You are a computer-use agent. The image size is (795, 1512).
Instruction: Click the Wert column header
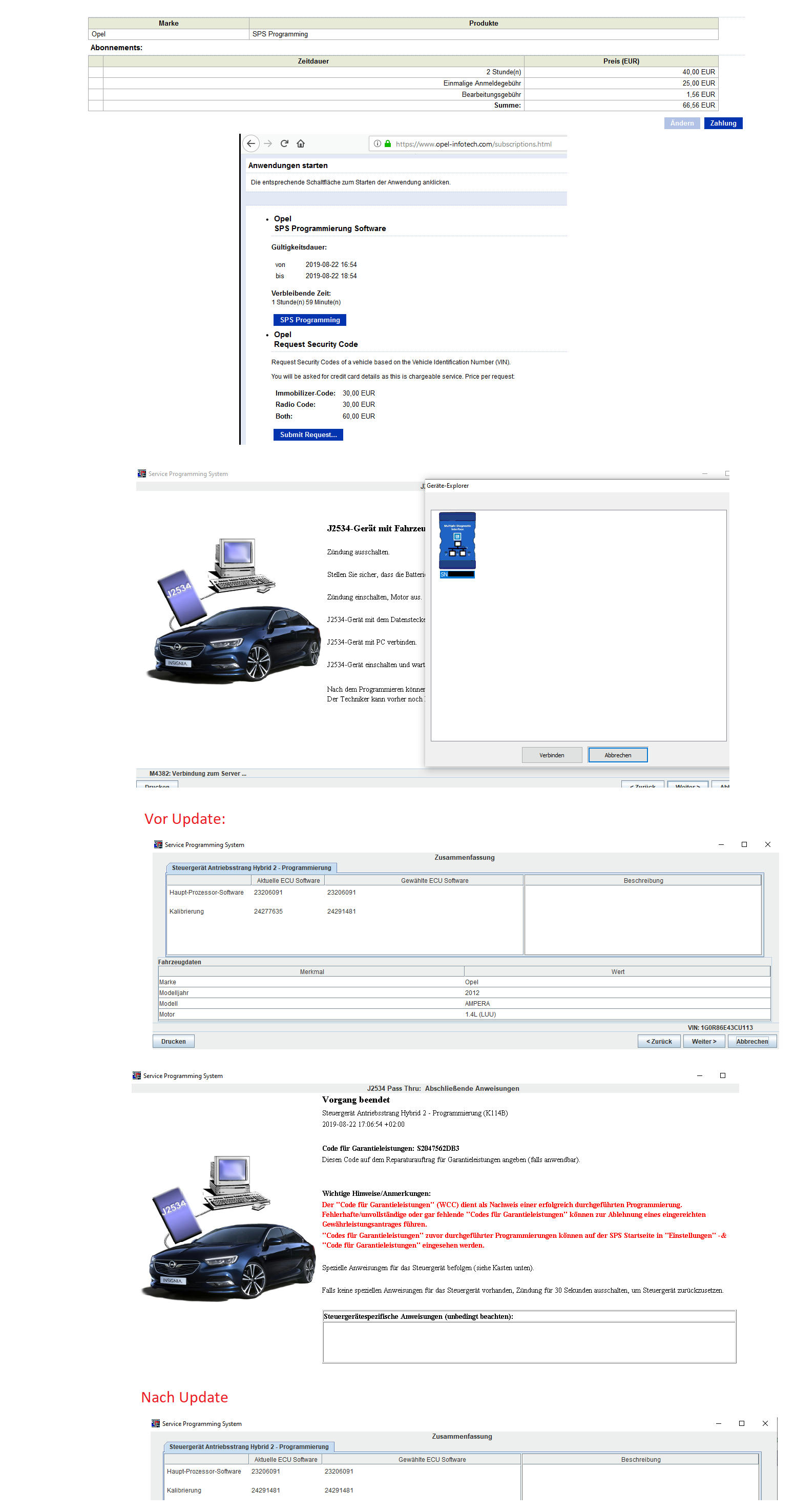coord(617,972)
